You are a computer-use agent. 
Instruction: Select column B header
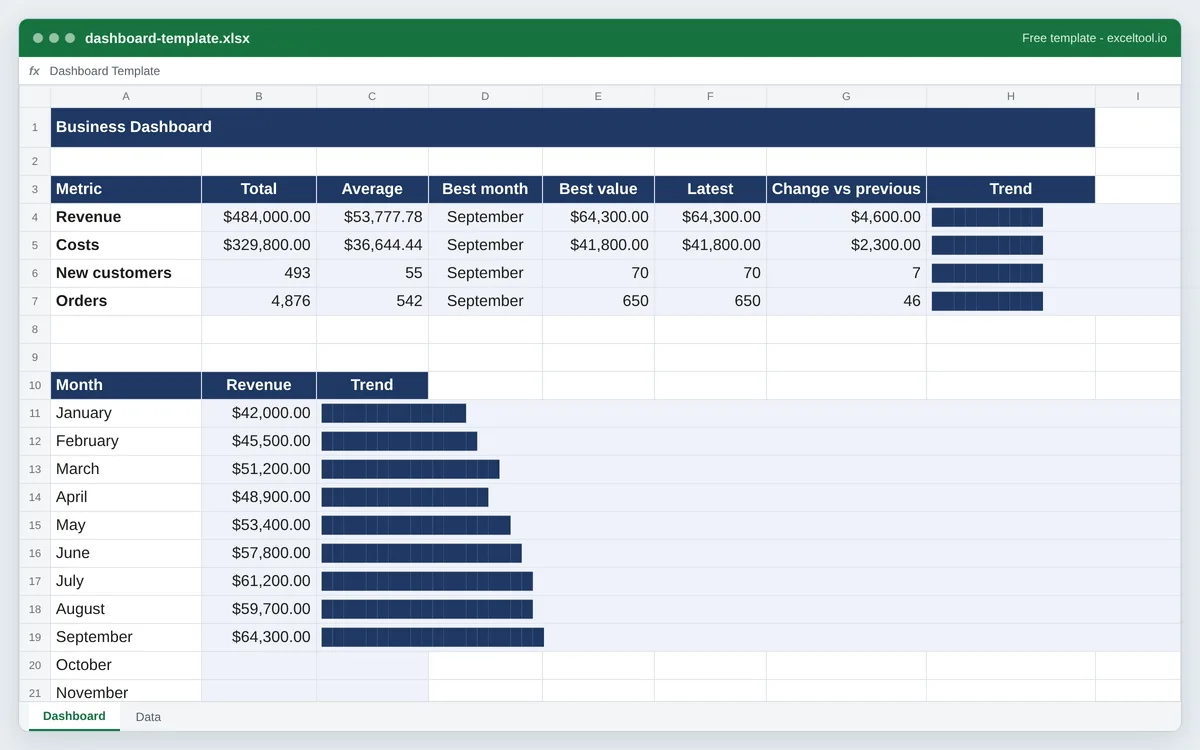[x=259, y=96]
